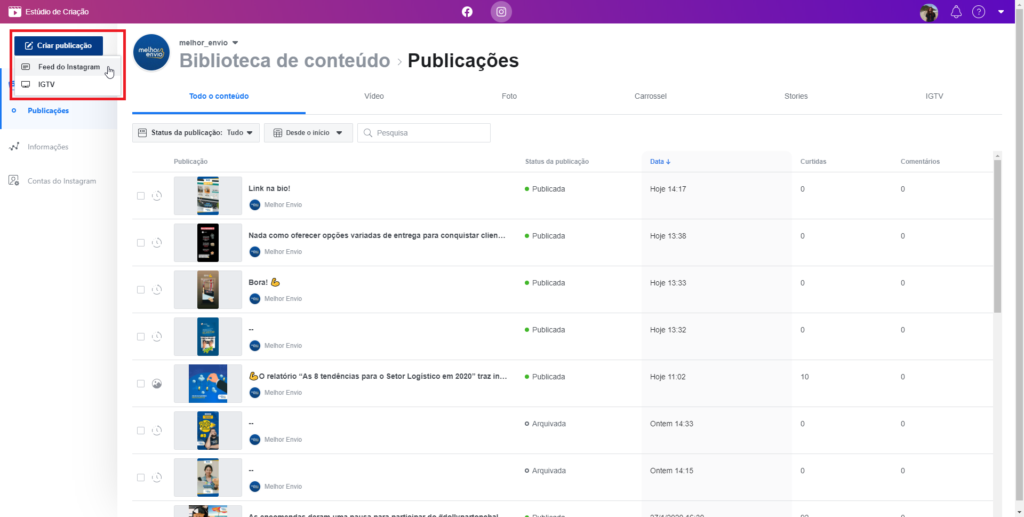The width and height of the screenshot is (1024, 517).
Task: Click the story icon in Bora! row
Action: [x=157, y=290]
